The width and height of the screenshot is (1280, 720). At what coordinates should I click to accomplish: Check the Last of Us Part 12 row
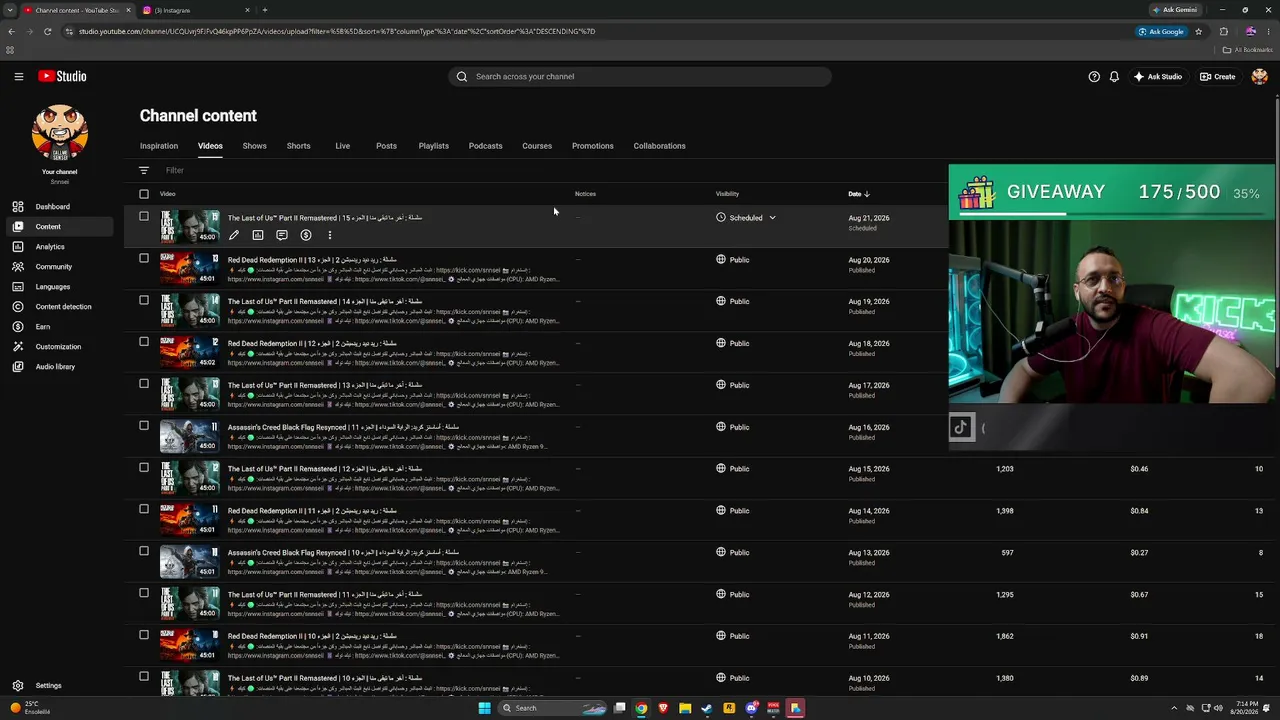tap(144, 469)
